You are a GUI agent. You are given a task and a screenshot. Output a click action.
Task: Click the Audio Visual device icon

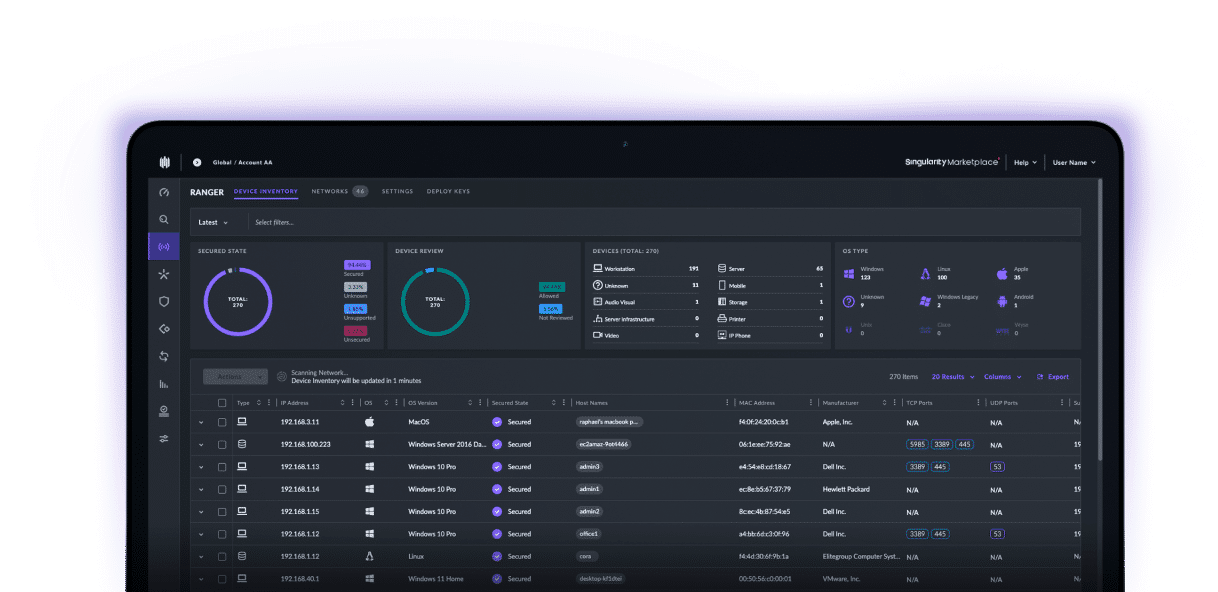tap(598, 302)
